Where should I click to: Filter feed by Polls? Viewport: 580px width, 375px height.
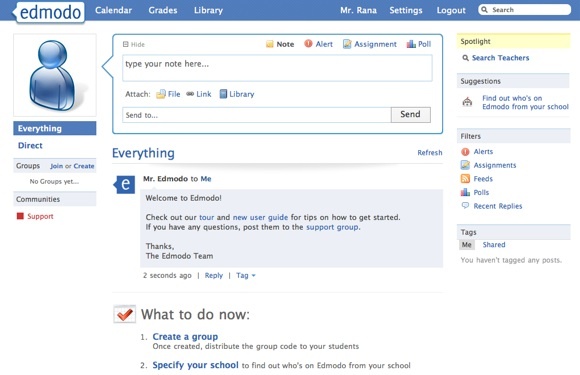tap(481, 192)
